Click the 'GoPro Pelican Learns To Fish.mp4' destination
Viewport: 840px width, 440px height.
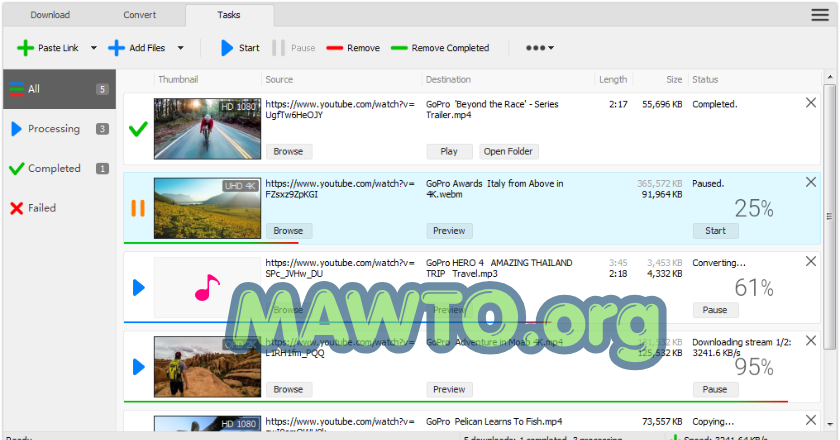pos(494,422)
